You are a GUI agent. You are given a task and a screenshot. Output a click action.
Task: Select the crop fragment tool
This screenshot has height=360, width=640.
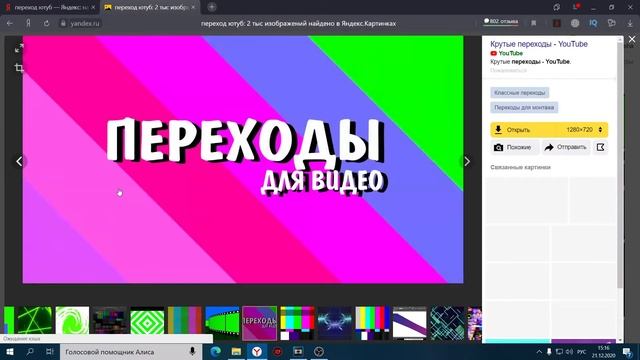click(x=19, y=67)
